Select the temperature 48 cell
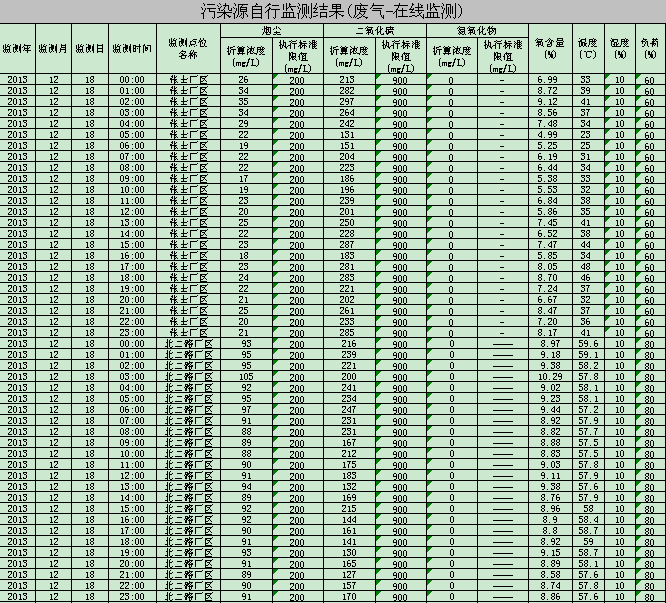The image size is (666, 603). [588, 267]
